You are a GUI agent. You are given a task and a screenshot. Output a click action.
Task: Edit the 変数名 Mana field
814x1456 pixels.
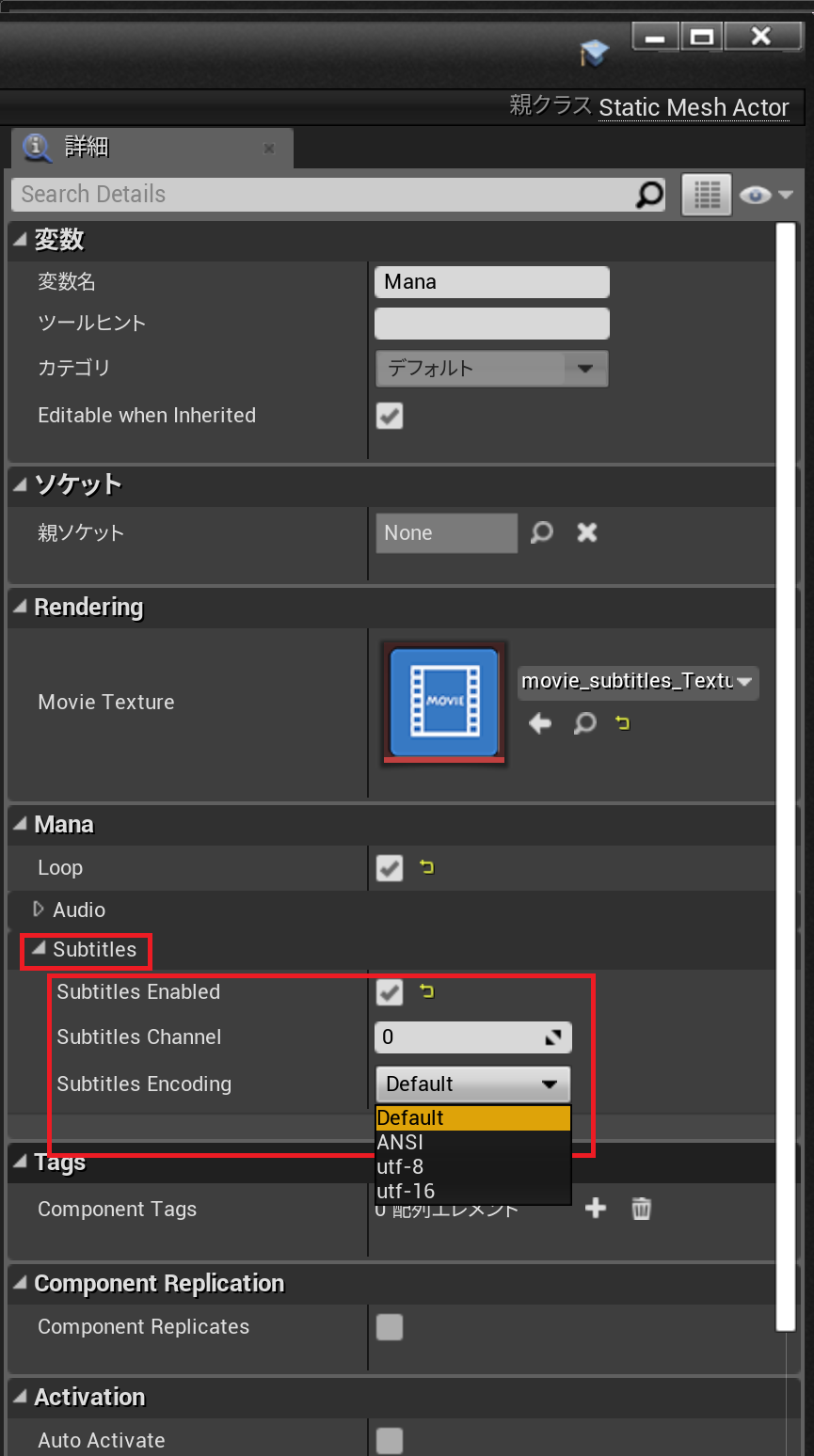tap(492, 282)
